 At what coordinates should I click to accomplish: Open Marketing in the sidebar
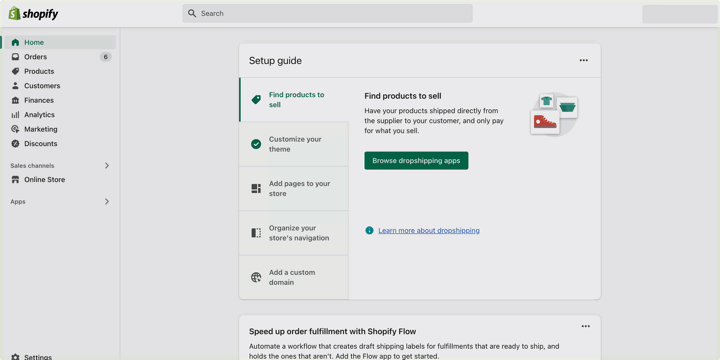(60, 129)
